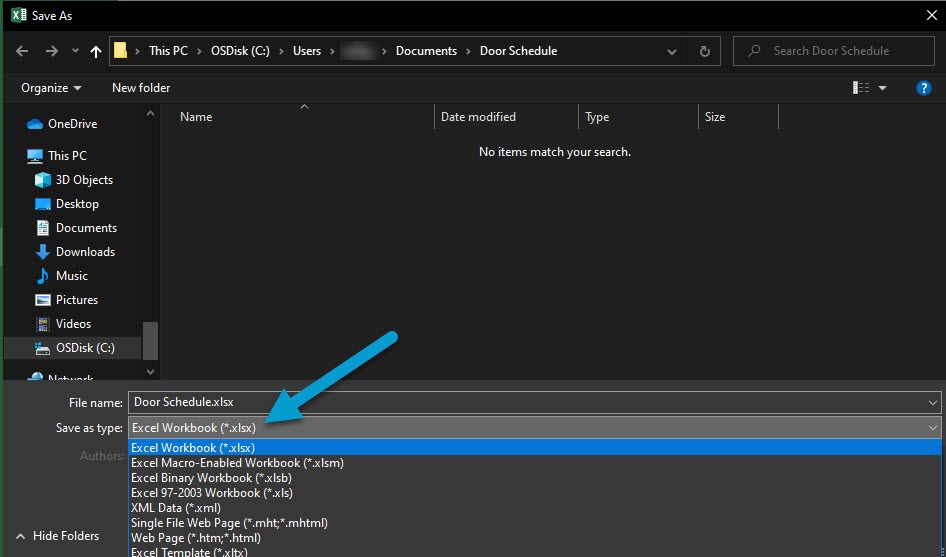Image resolution: width=946 pixels, height=557 pixels.
Task: Click the File name text field
Action: pyautogui.click(x=527, y=403)
